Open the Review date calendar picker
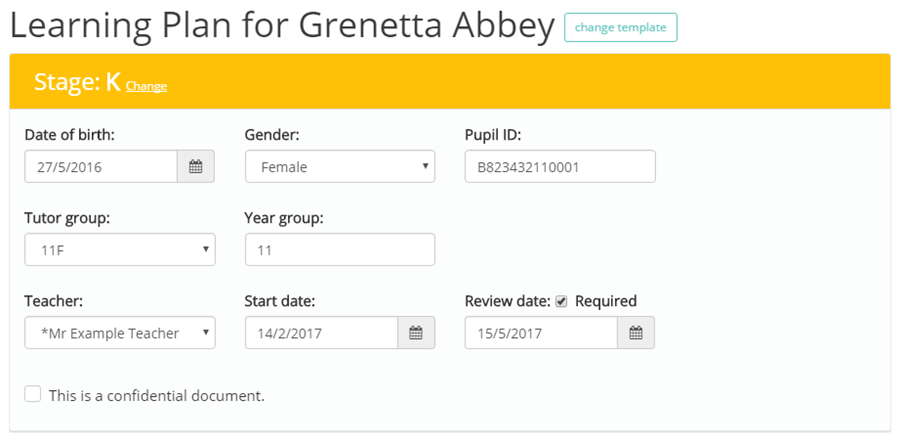Viewport: 902px width, 445px height. [636, 333]
